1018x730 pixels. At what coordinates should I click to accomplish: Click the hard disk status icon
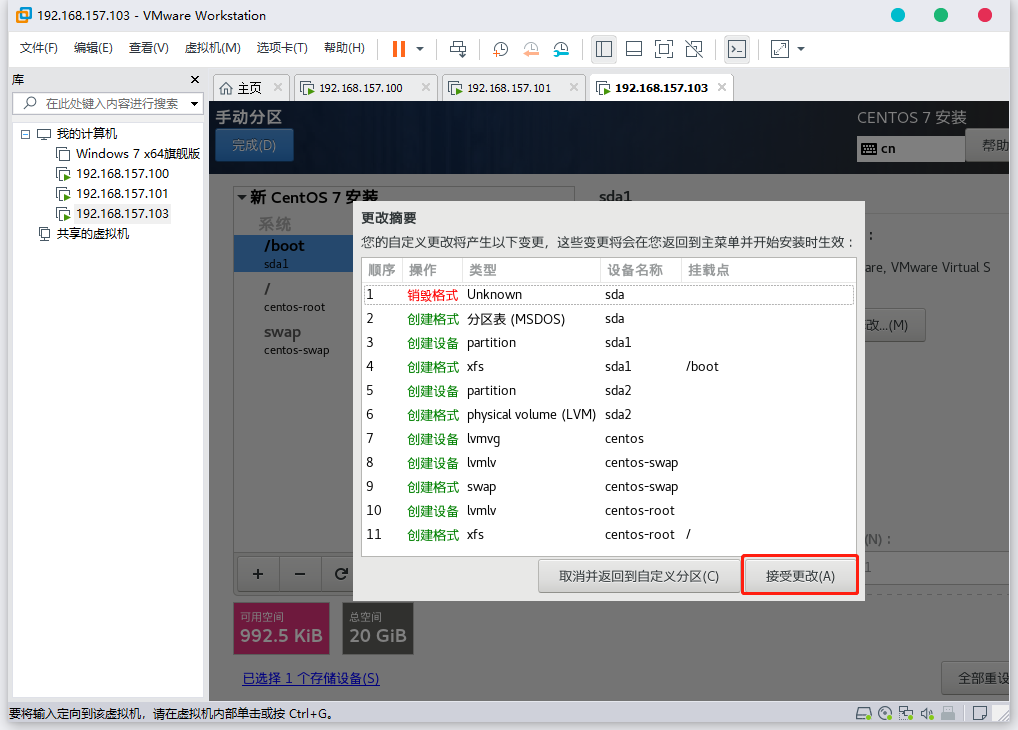[x=863, y=714]
